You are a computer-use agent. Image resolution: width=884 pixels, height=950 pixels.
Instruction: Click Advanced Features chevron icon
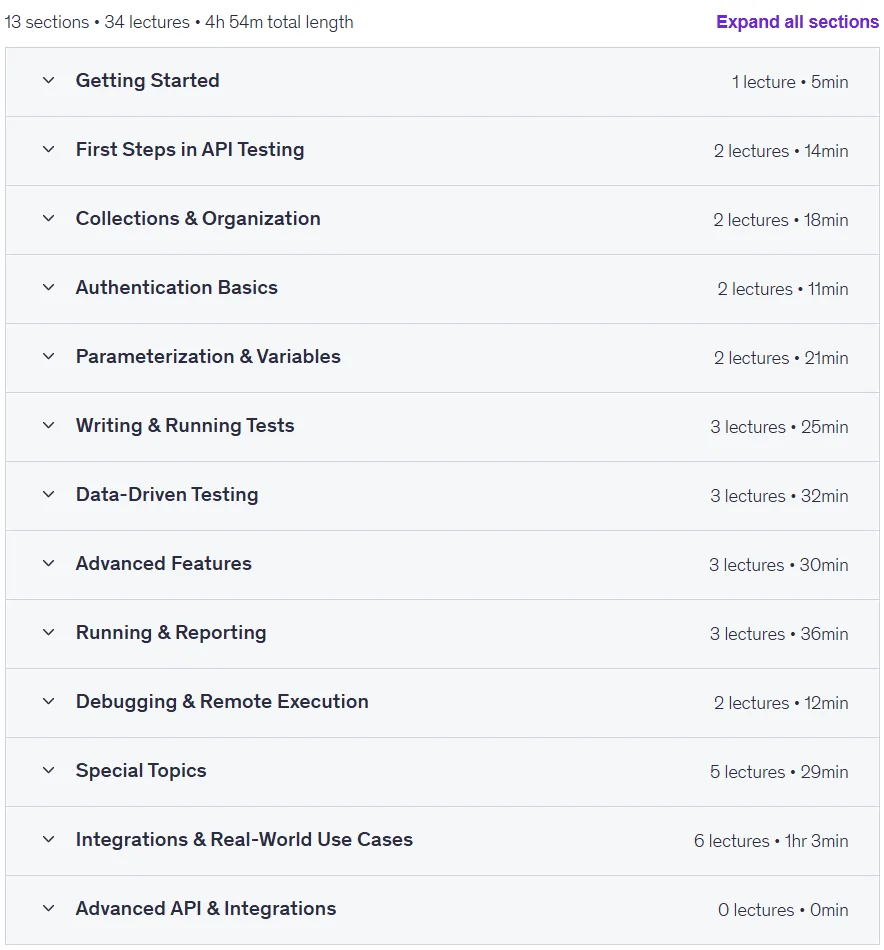(48, 563)
